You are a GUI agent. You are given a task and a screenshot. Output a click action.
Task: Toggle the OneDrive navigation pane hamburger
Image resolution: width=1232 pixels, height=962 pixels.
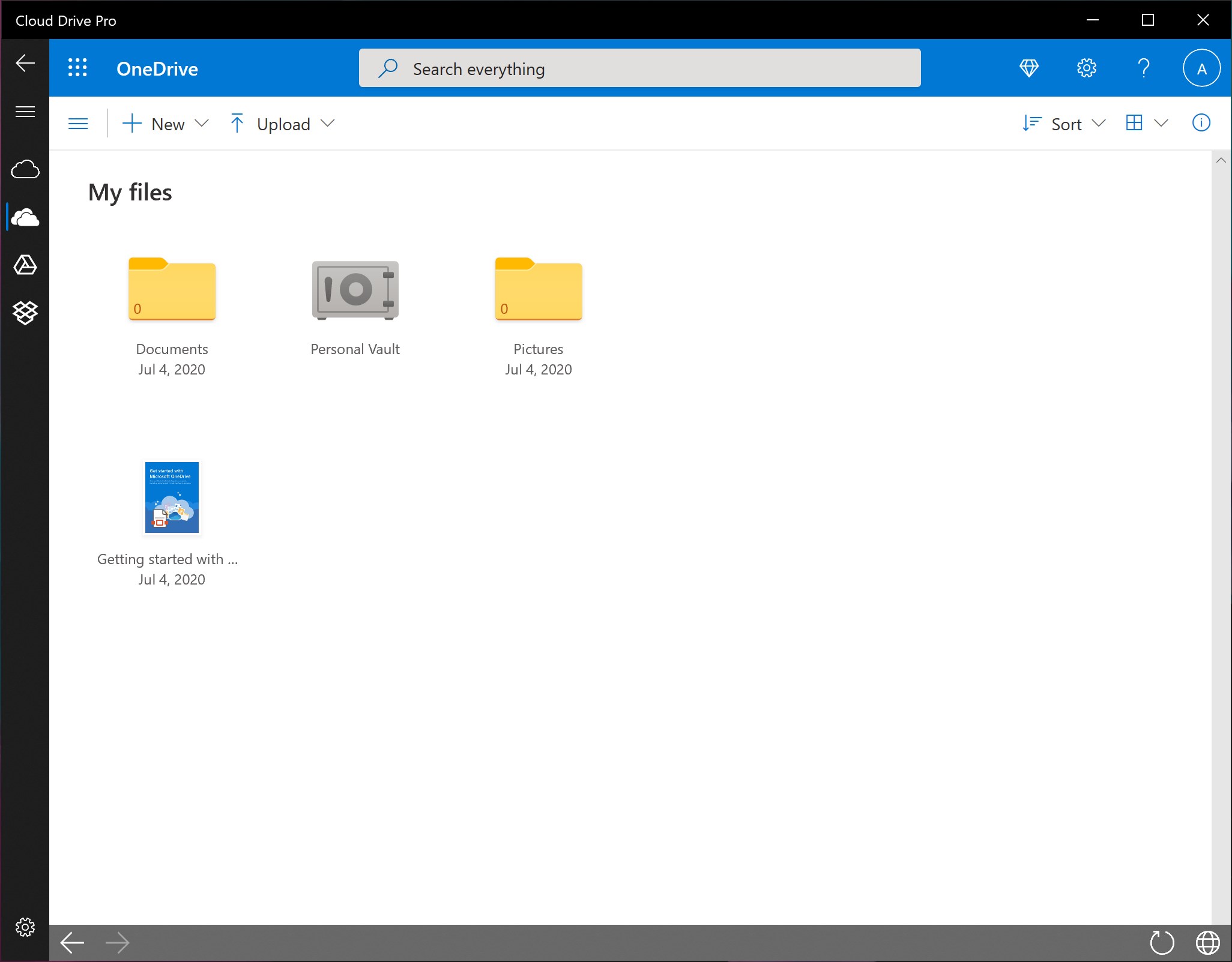[x=78, y=124]
